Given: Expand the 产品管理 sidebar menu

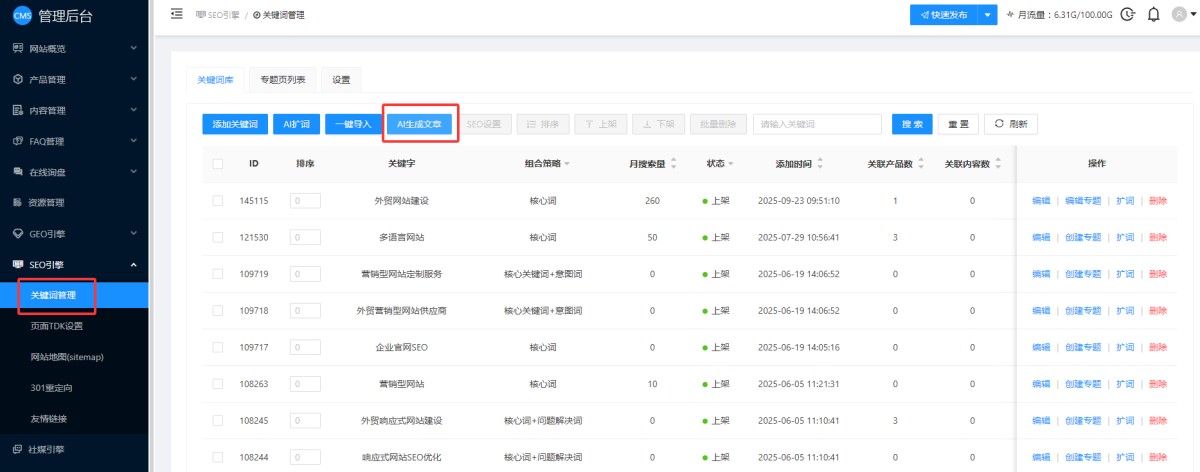Looking at the screenshot, I should (74, 79).
